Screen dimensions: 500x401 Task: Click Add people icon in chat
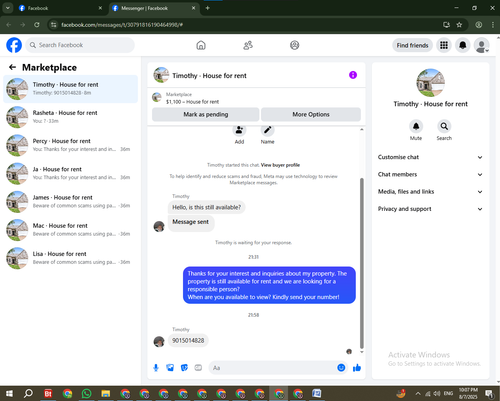click(239, 130)
